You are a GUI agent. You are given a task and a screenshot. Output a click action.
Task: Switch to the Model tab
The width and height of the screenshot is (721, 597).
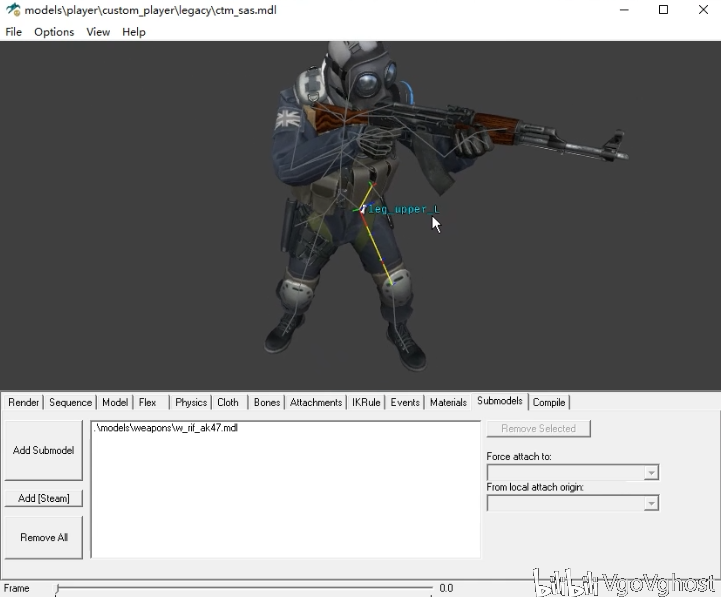pyautogui.click(x=115, y=402)
